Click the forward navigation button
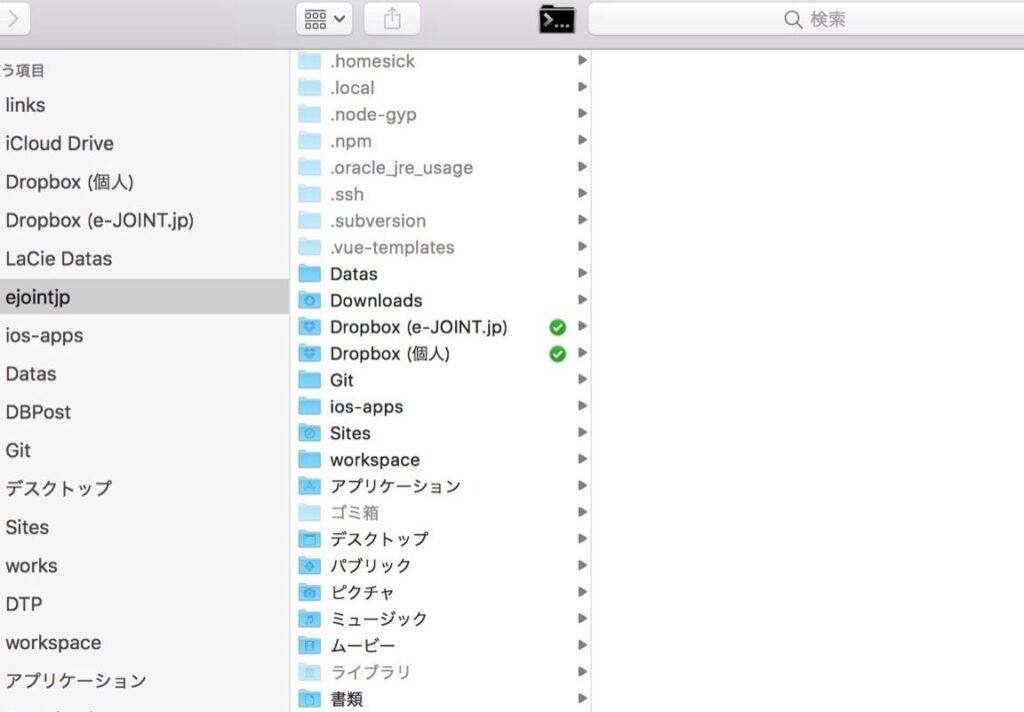Viewport: 1024px width, 712px height. (14, 18)
